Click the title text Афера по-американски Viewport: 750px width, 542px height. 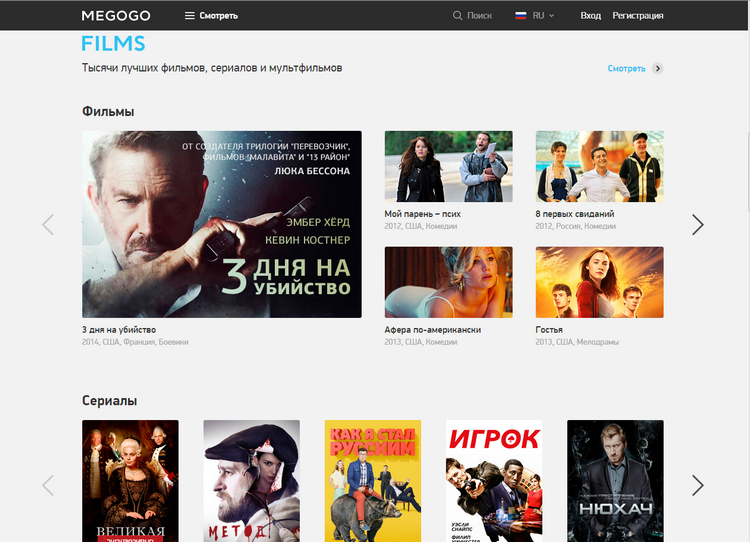coord(433,330)
